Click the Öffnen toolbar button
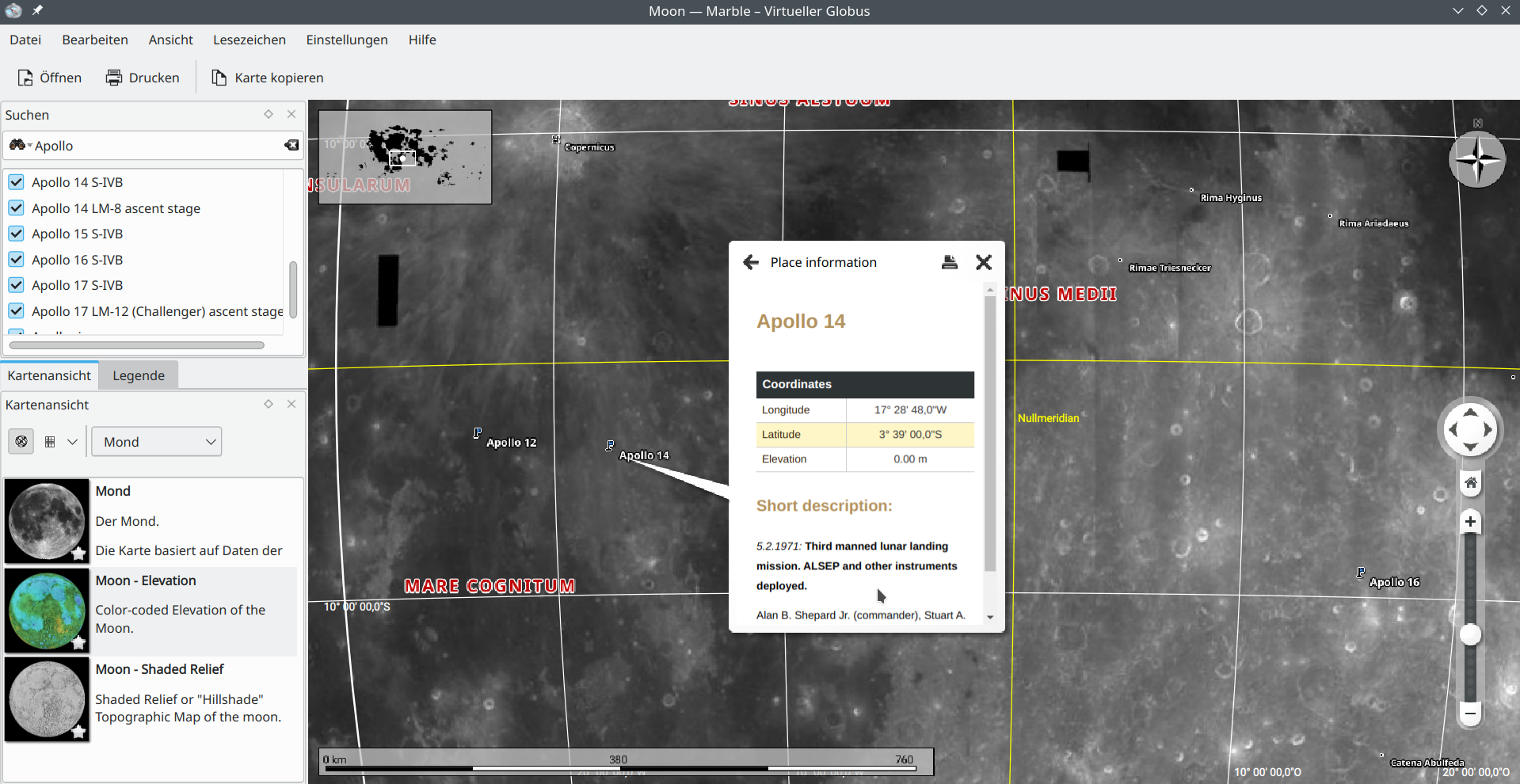This screenshot has width=1520, height=784. click(49, 78)
